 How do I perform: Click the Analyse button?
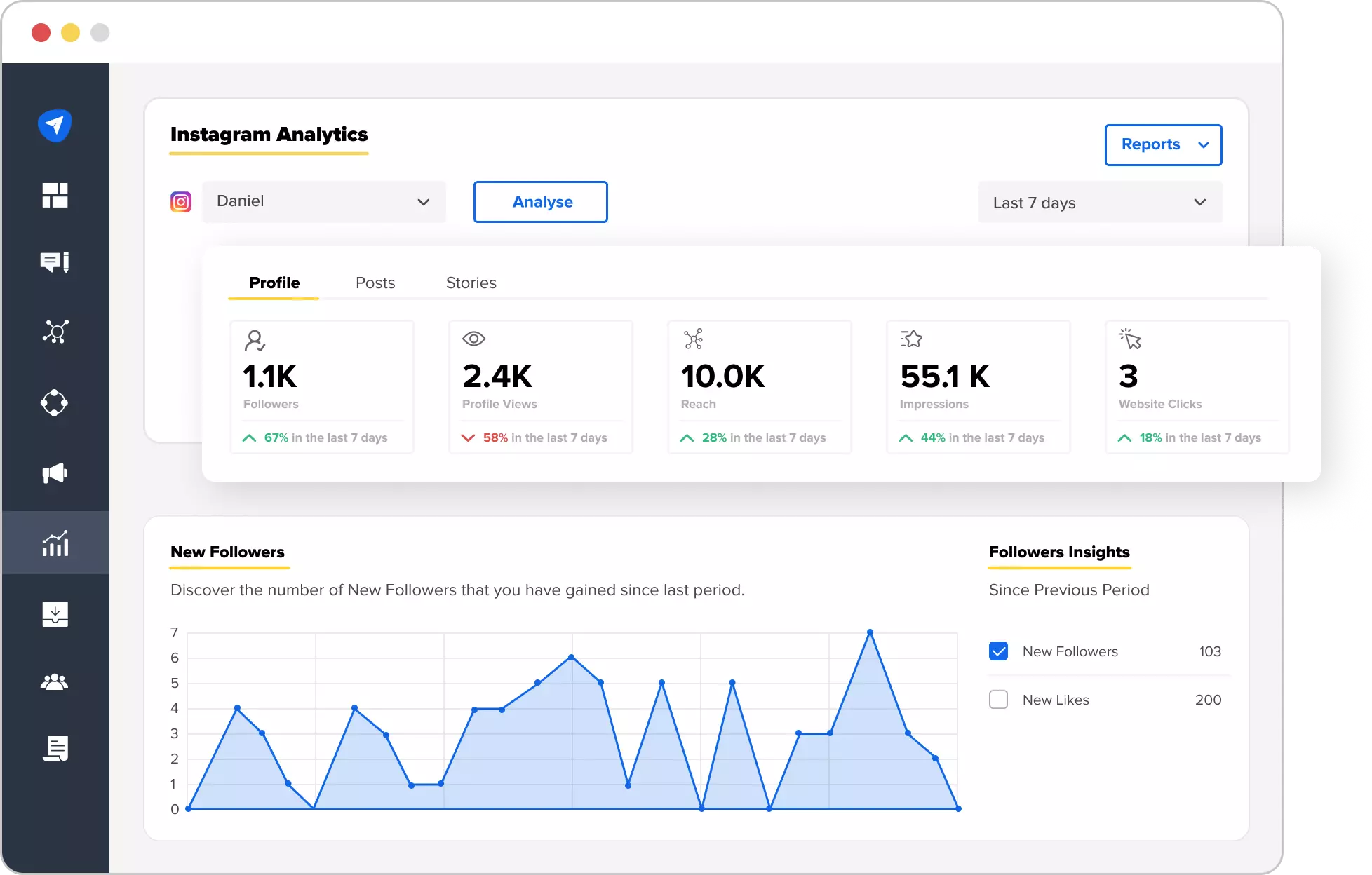[540, 202]
